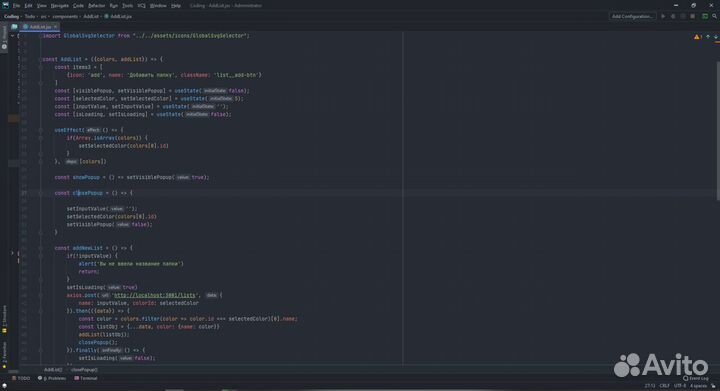Viewport: 720px width, 391px height.
Task: Select the AddList.jsx editor tab
Action: 40,27
